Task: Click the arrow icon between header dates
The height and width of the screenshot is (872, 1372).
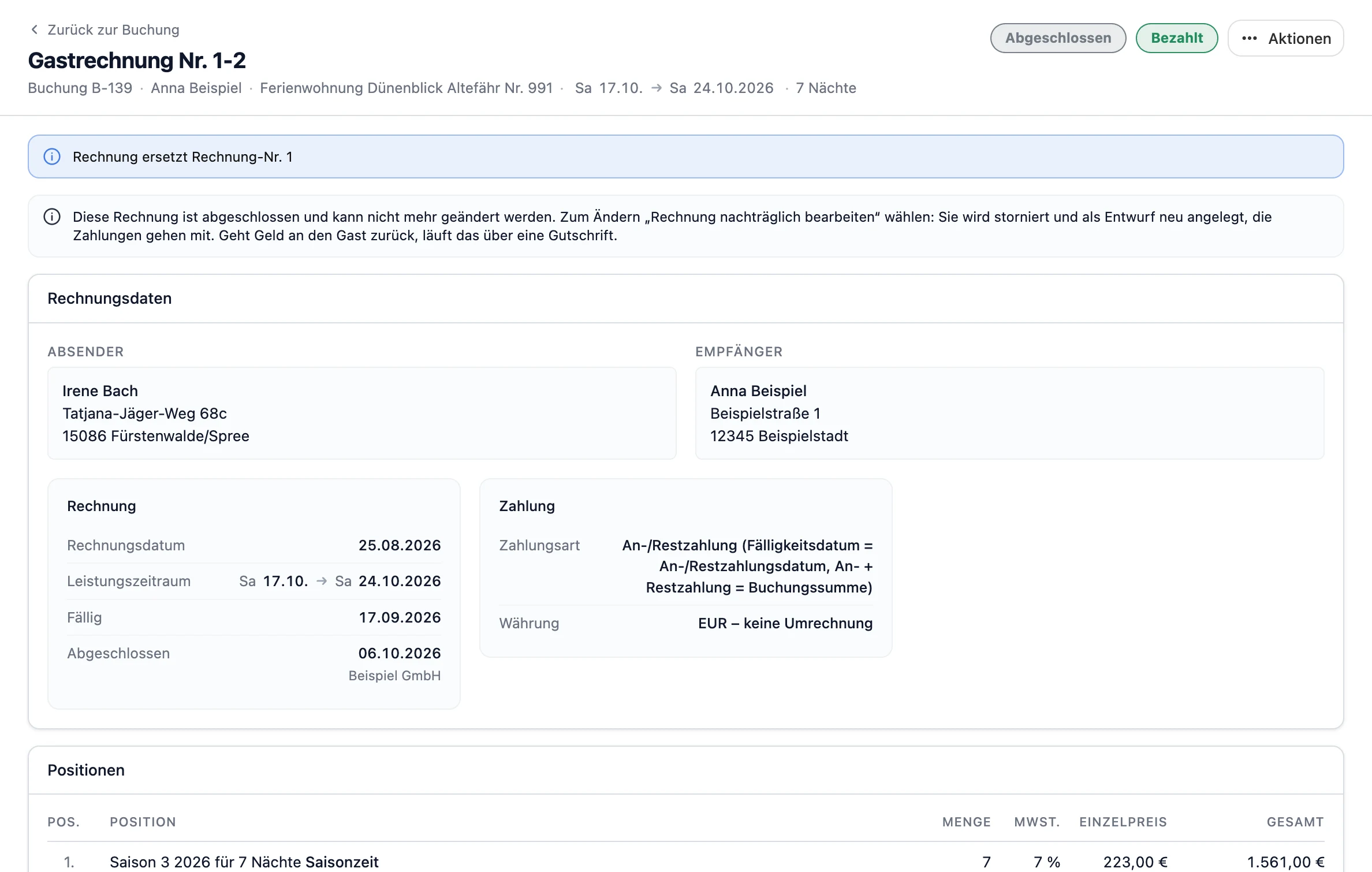Action: click(x=657, y=88)
